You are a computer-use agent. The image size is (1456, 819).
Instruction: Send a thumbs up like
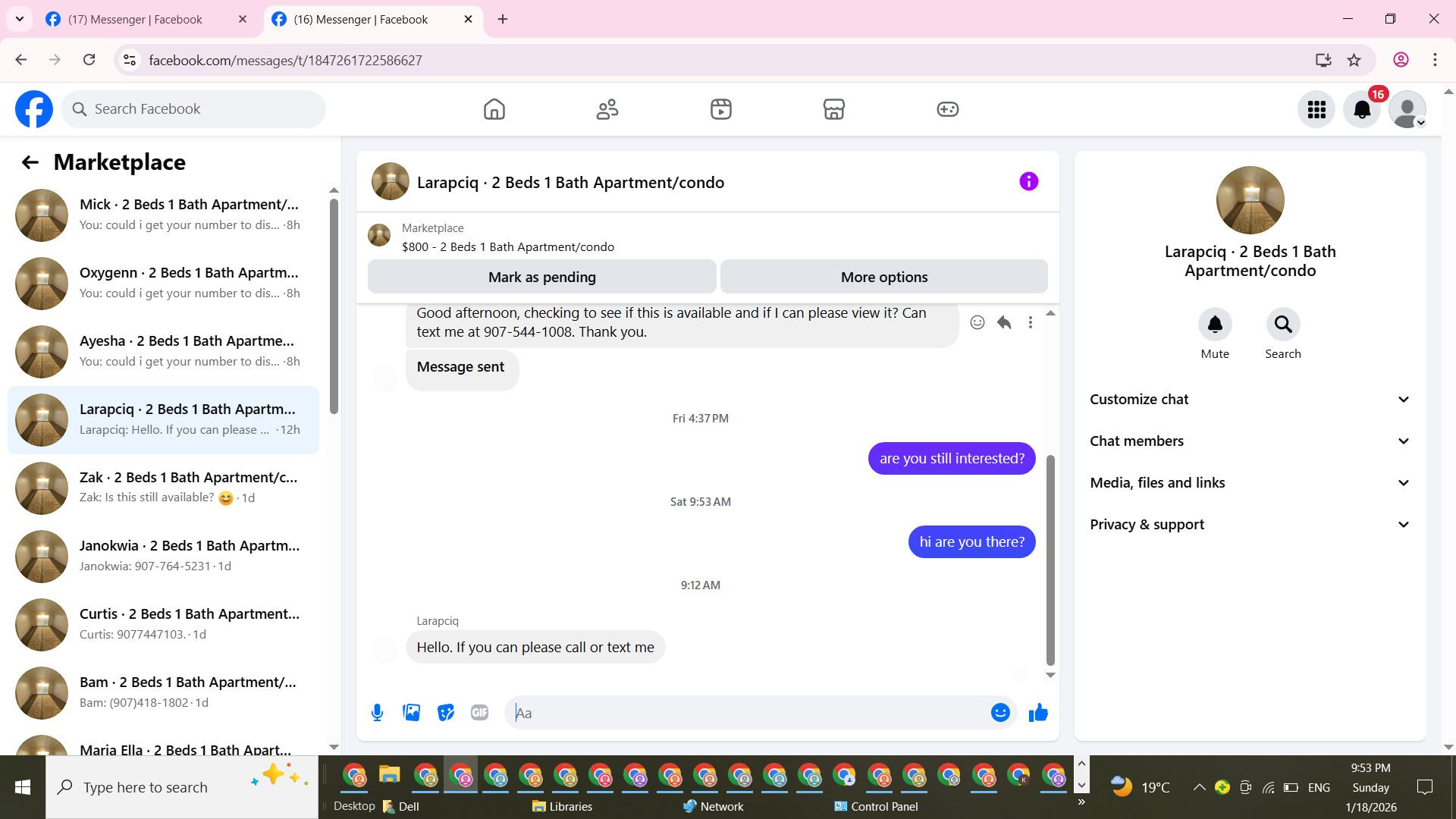(1037, 713)
